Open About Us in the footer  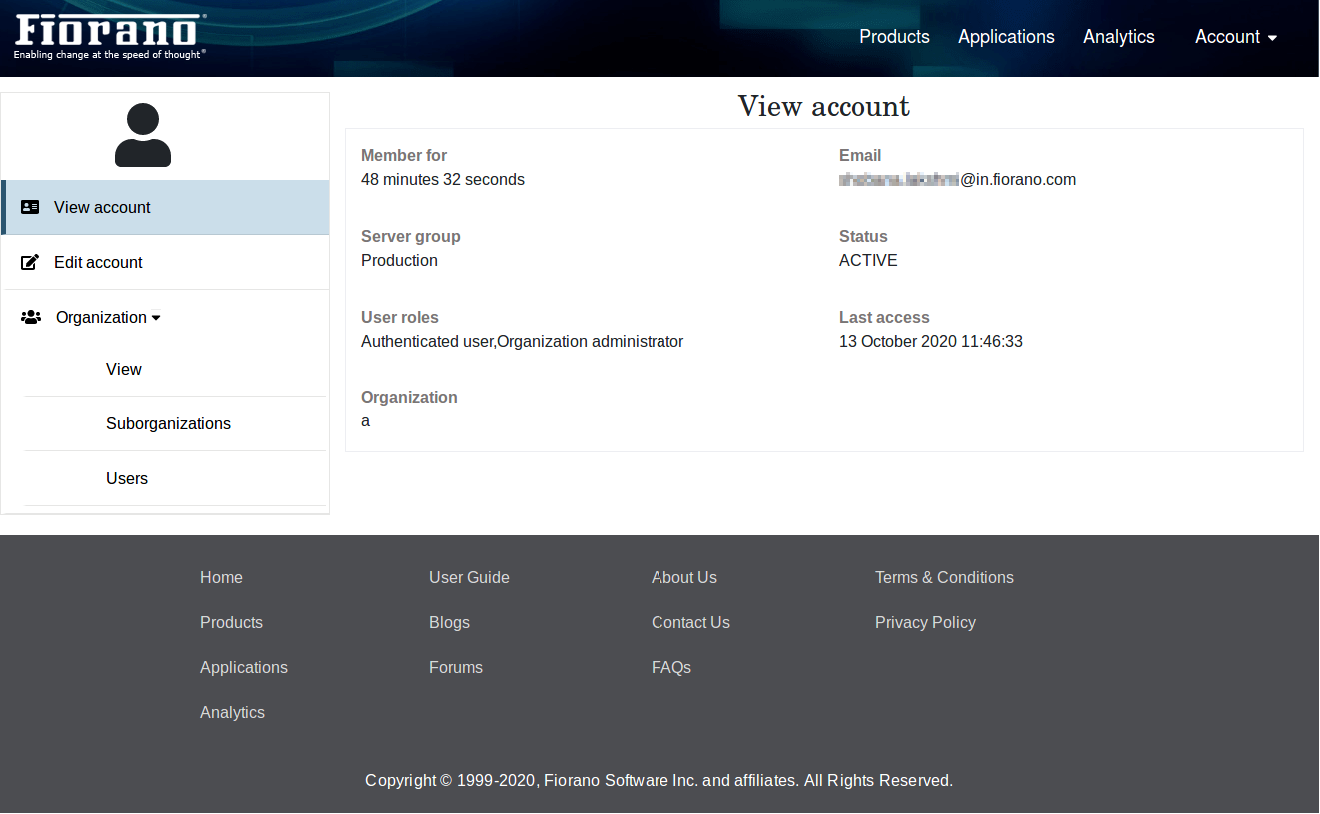pos(684,577)
